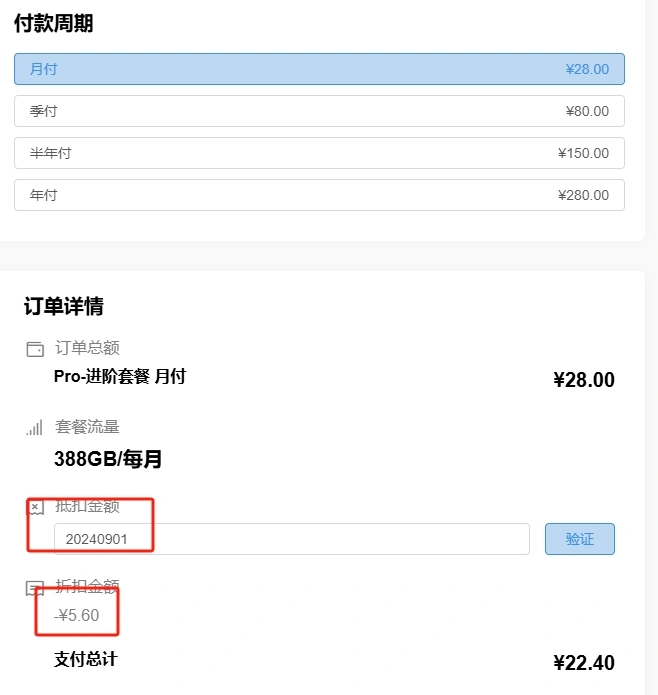The image size is (658, 695).
Task: Click the coupon code input field
Action: (291, 539)
